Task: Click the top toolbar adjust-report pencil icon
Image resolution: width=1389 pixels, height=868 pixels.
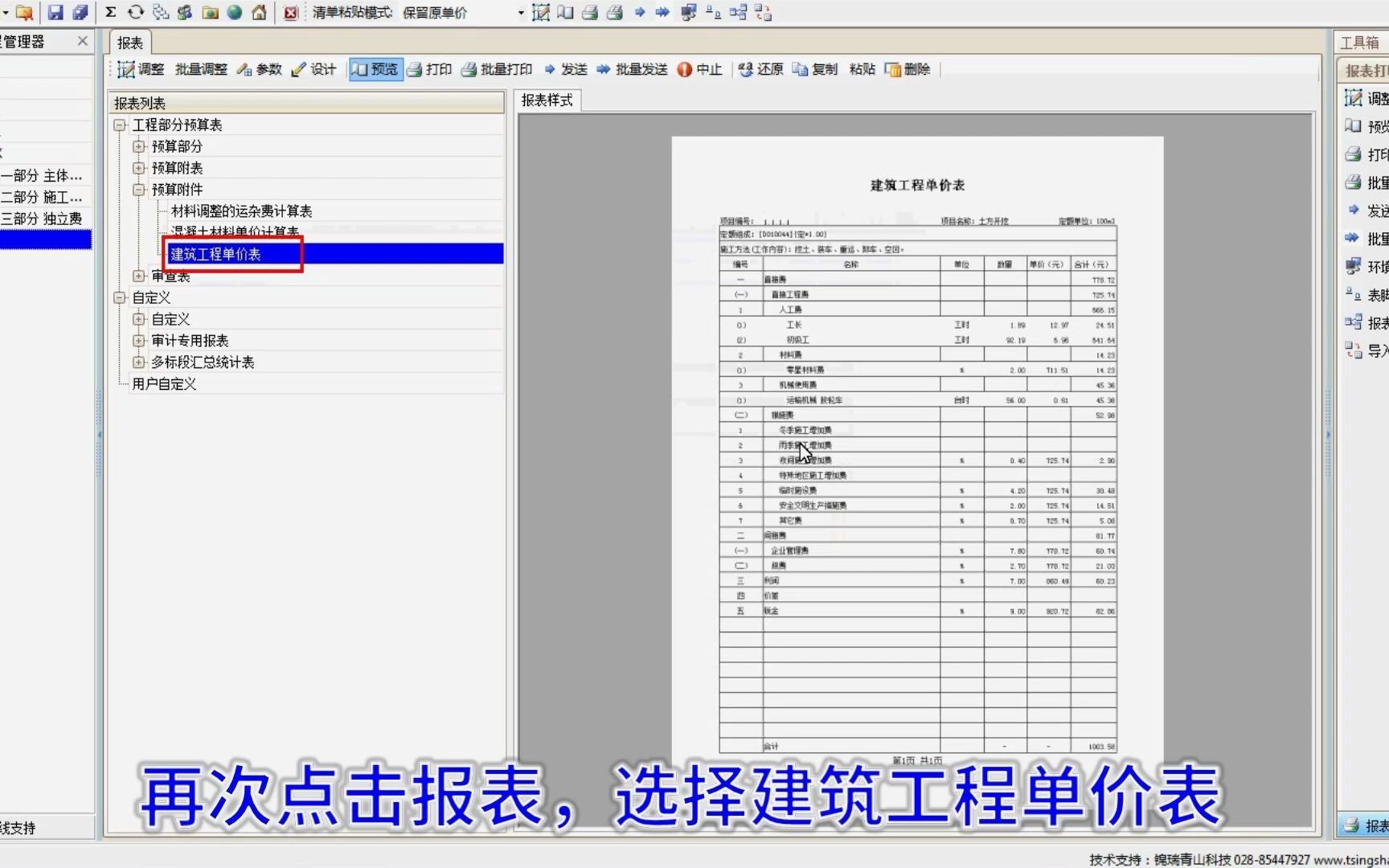Action: (x=541, y=12)
